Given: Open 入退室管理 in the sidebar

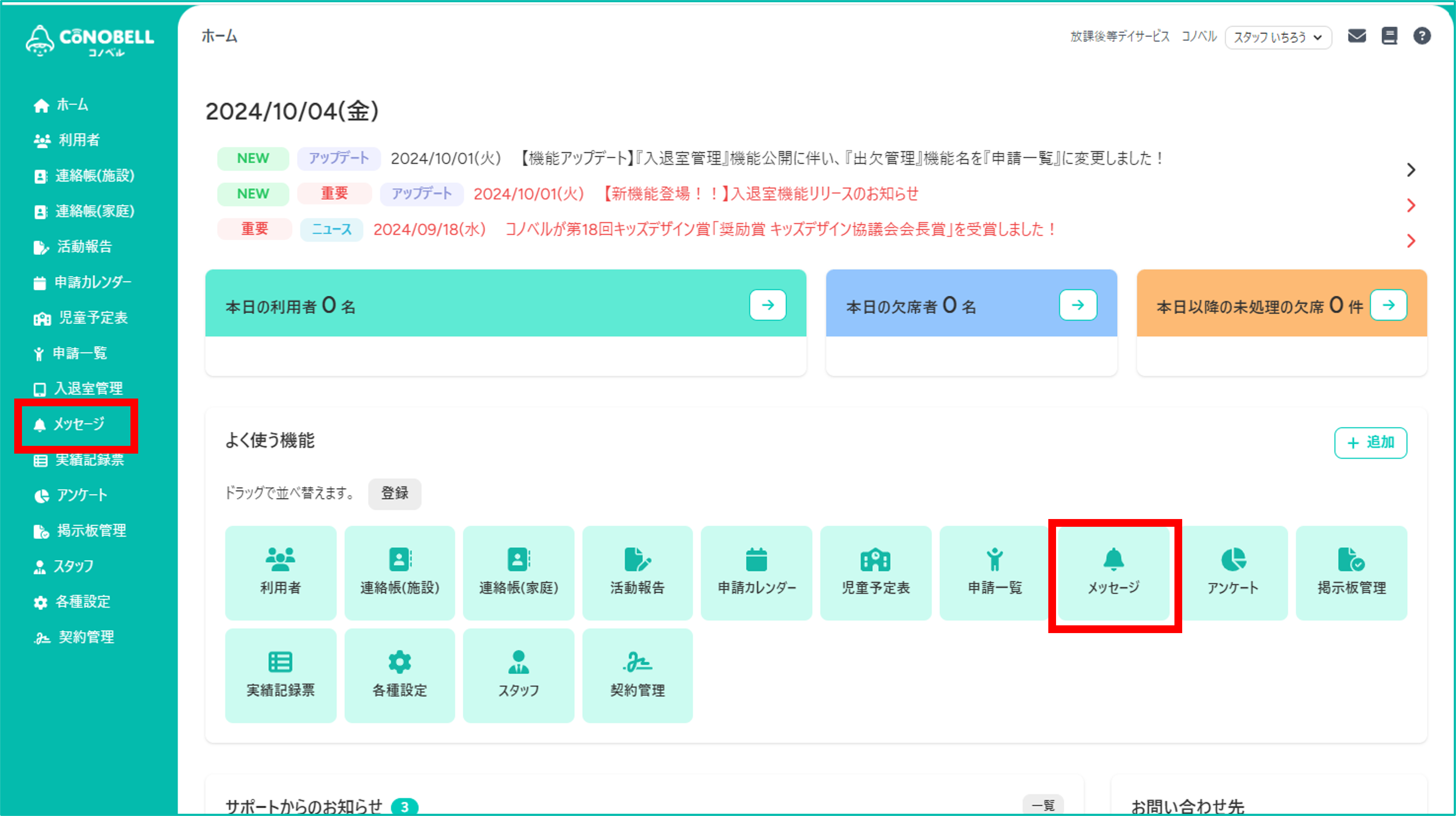Looking at the screenshot, I should click(x=78, y=389).
